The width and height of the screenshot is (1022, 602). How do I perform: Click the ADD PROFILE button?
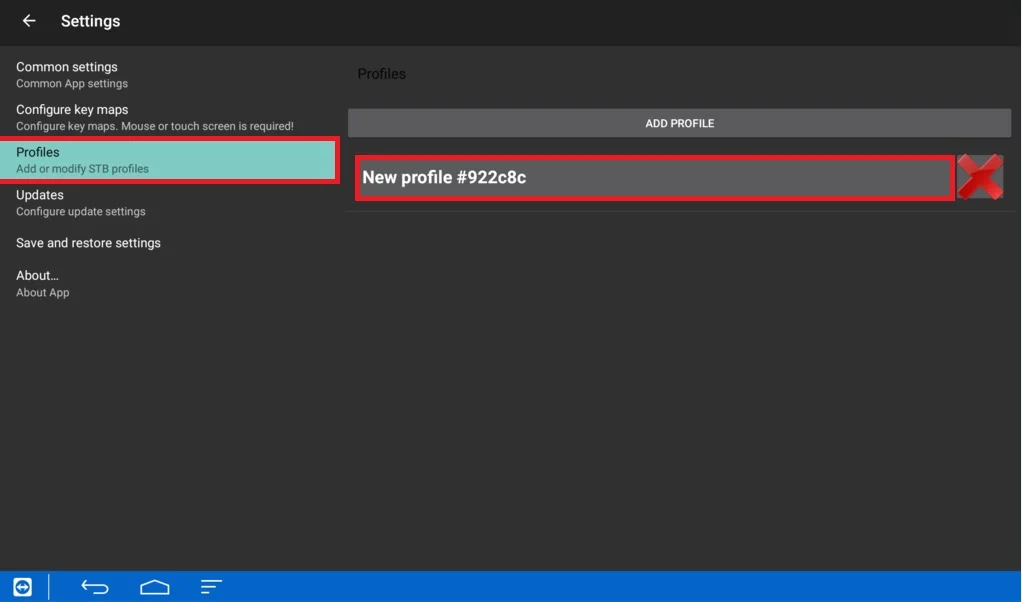tap(679, 123)
